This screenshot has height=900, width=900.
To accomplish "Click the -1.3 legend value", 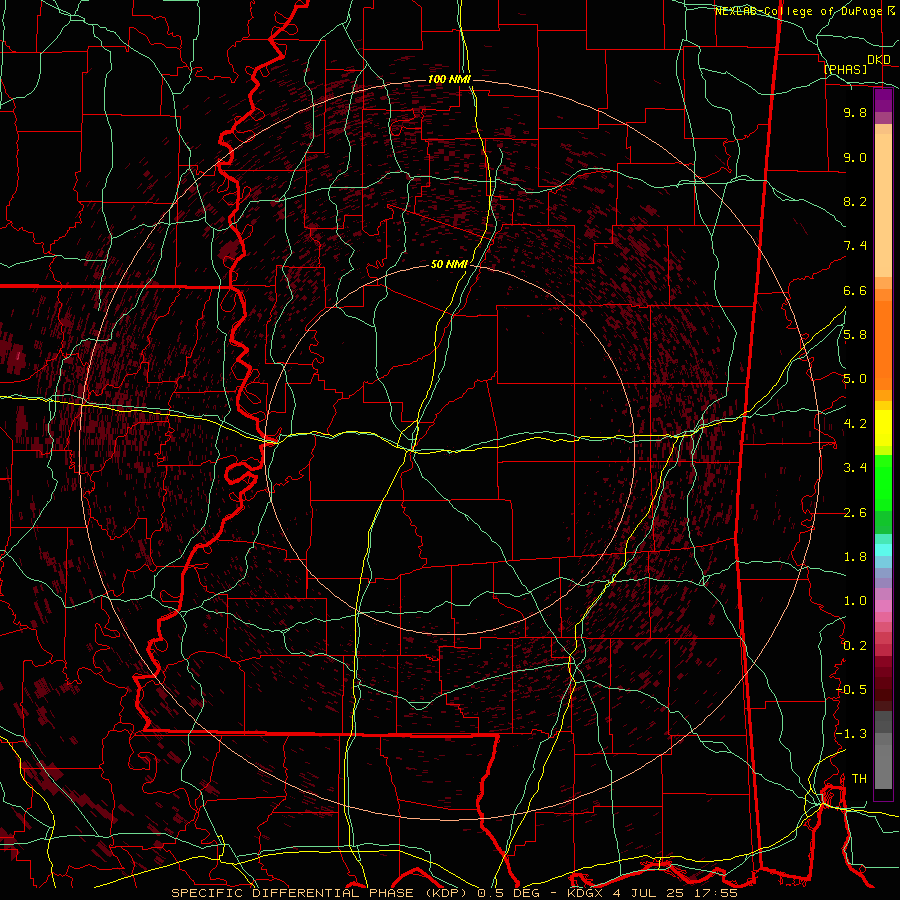I will [852, 734].
